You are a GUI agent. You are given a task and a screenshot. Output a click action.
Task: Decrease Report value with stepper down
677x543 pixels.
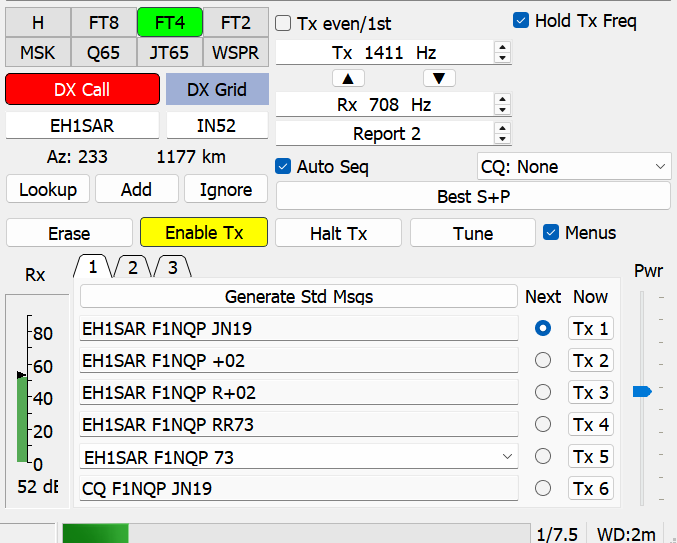[502, 139]
